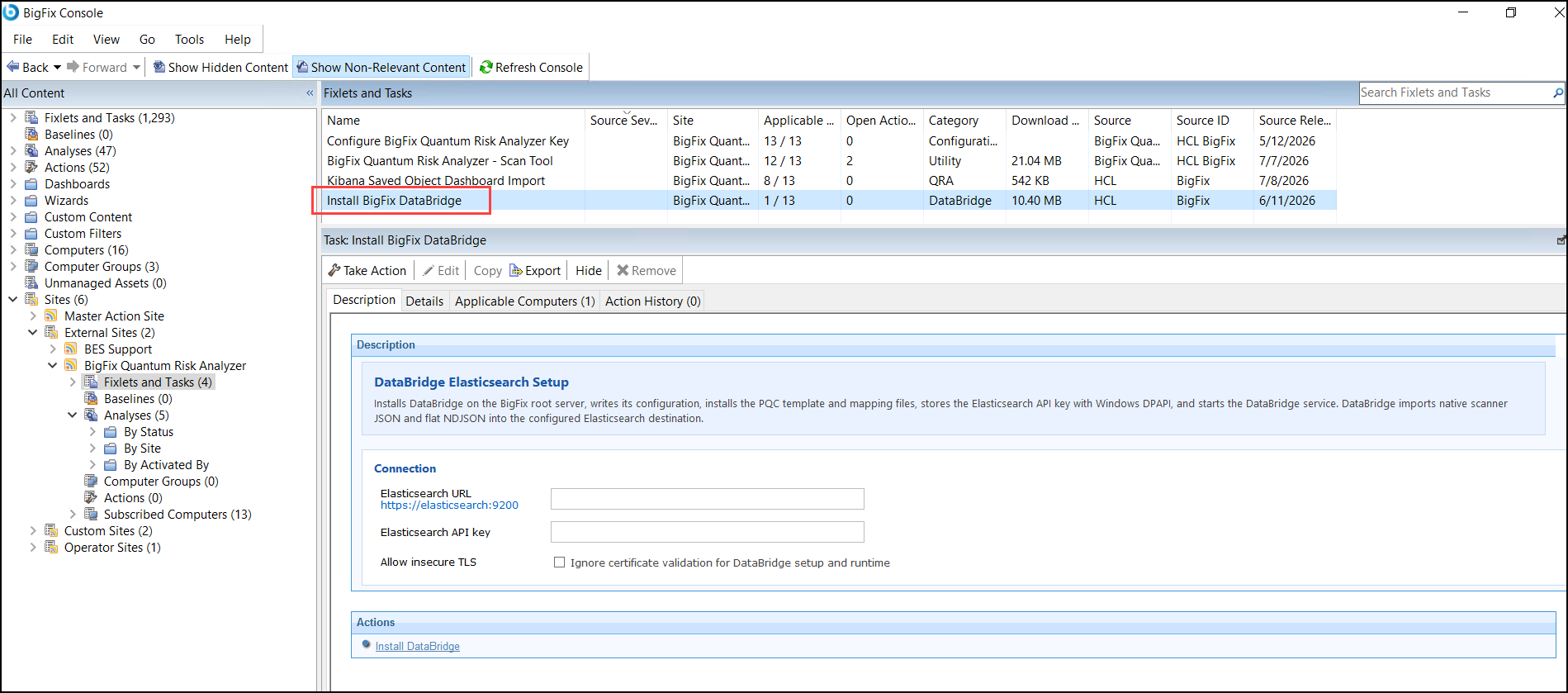The image size is (1568, 693).
Task: Click the Wizards folder icon
Action: pyautogui.click(x=31, y=201)
